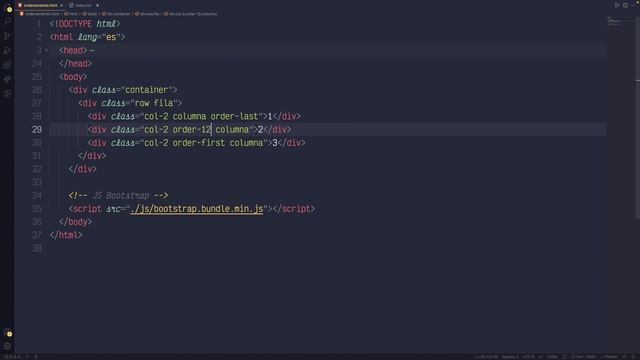
Task: Click the Prettier status bar entry
Action: [609, 357]
